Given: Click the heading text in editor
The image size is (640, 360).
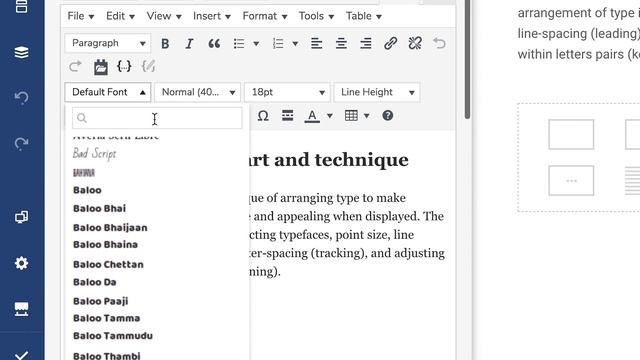Looking at the screenshot, I should 329,160.
